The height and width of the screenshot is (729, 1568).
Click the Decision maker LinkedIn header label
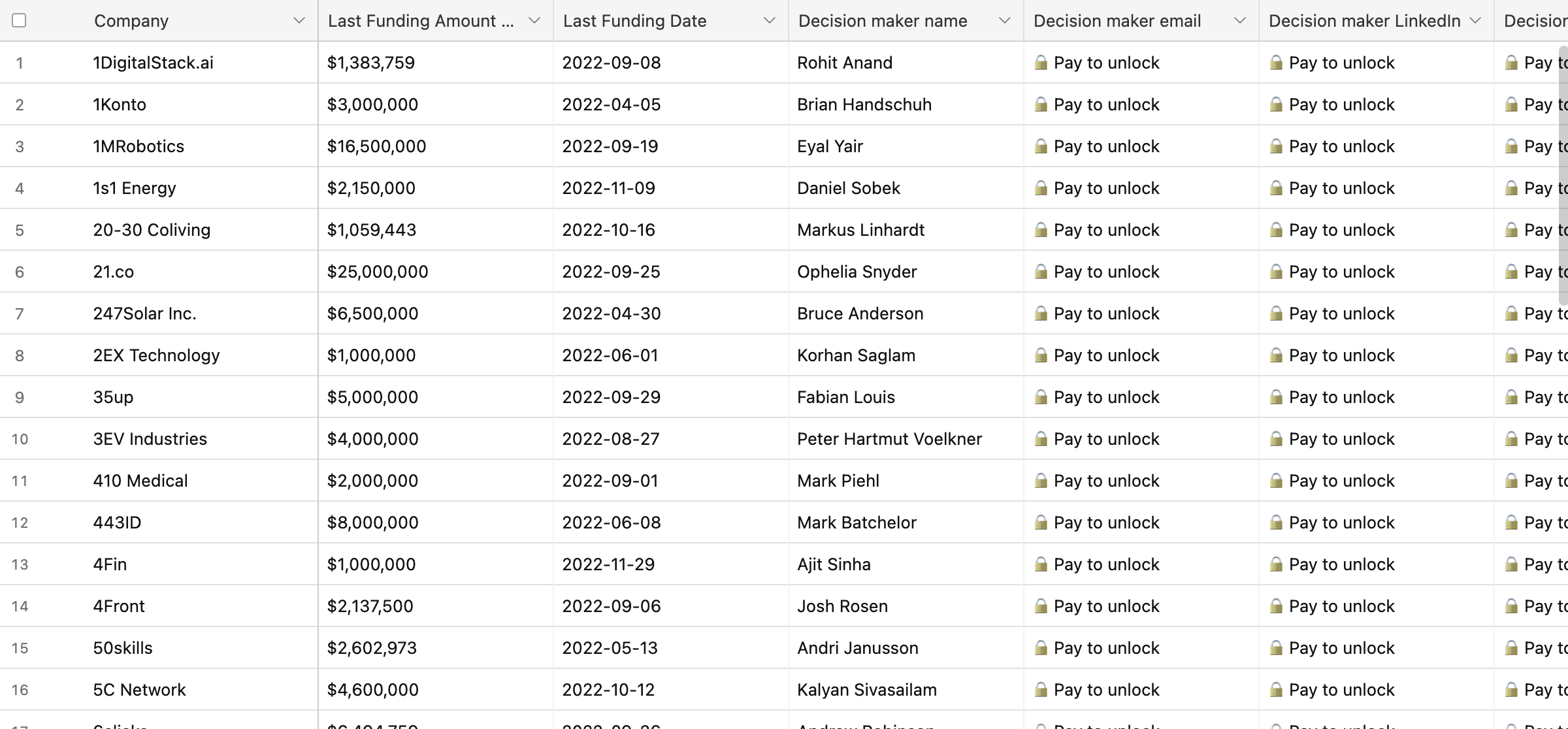(1365, 21)
